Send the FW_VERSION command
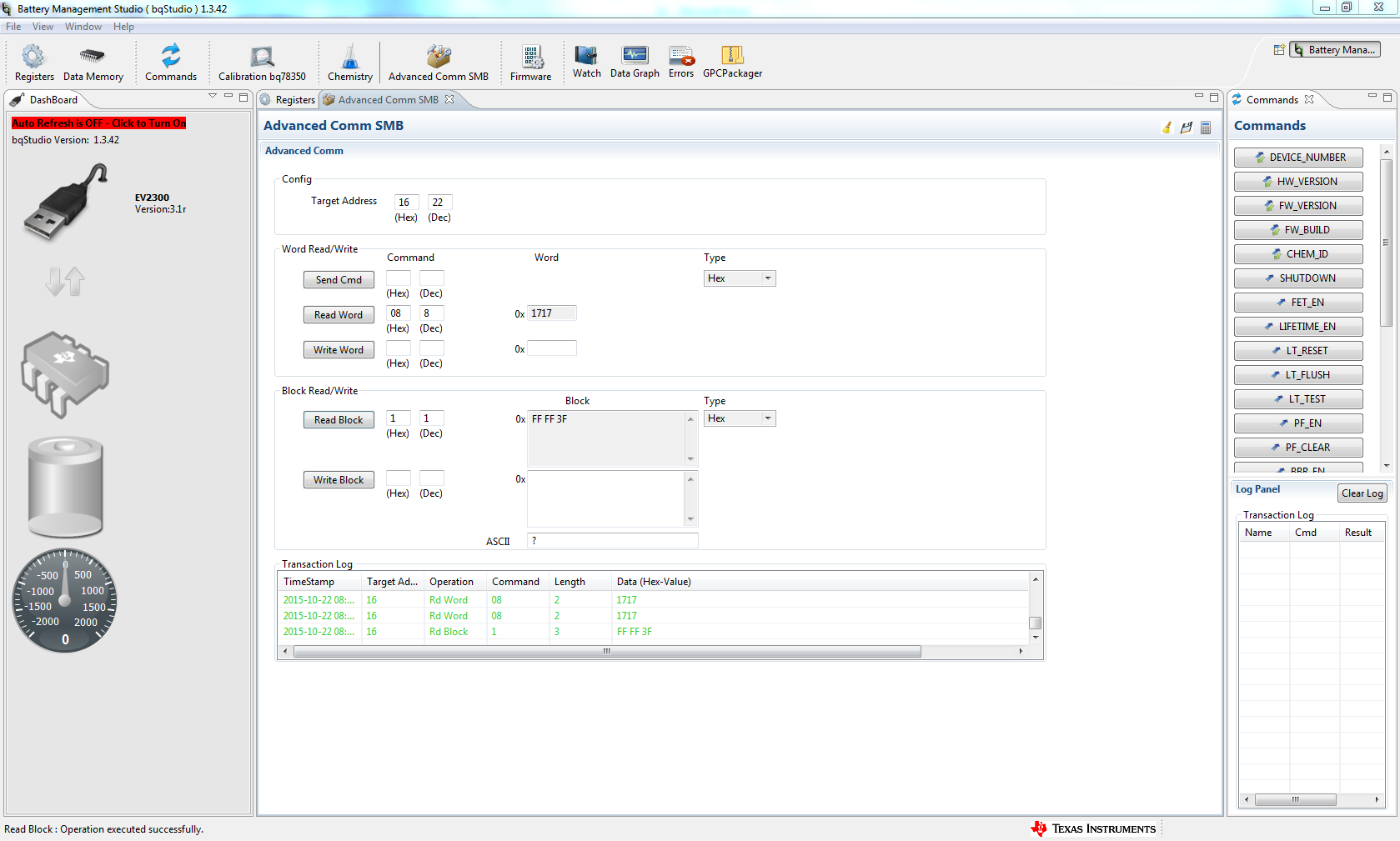 coord(1298,205)
